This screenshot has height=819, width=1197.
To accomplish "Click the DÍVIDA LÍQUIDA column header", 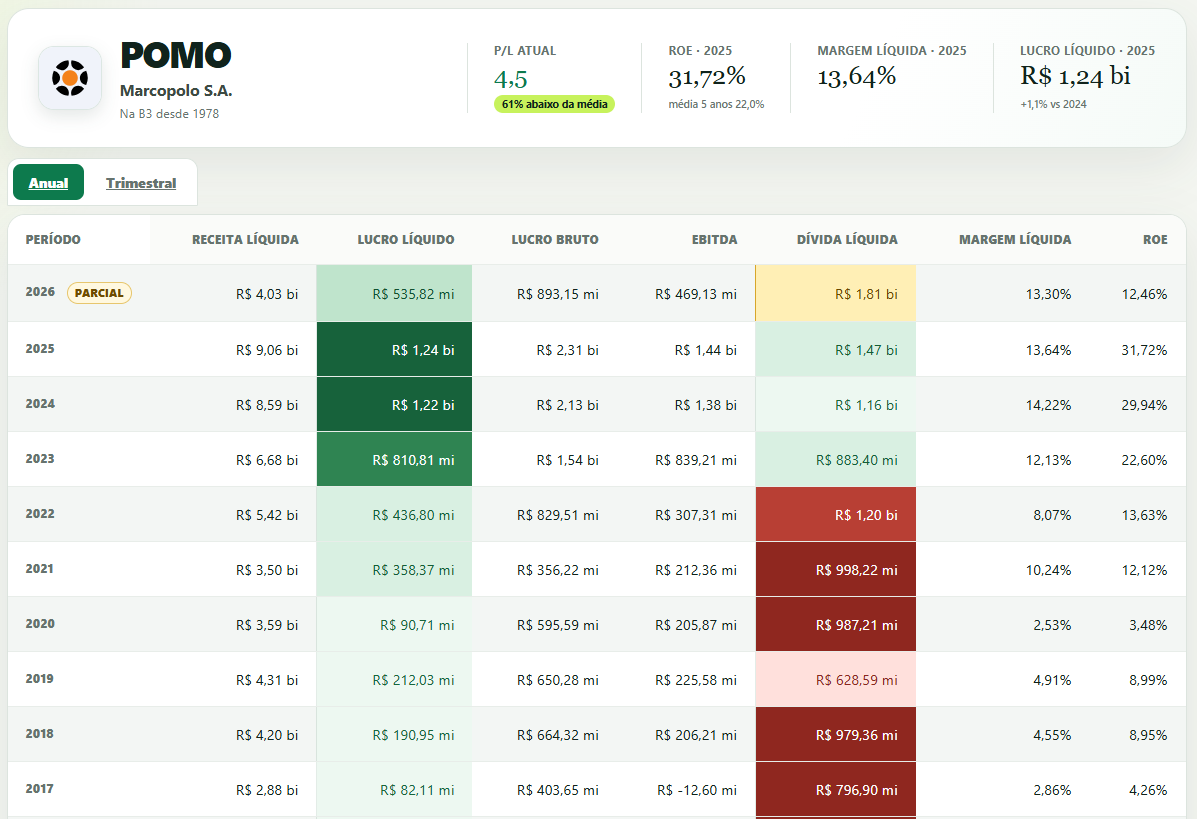I will 847,240.
